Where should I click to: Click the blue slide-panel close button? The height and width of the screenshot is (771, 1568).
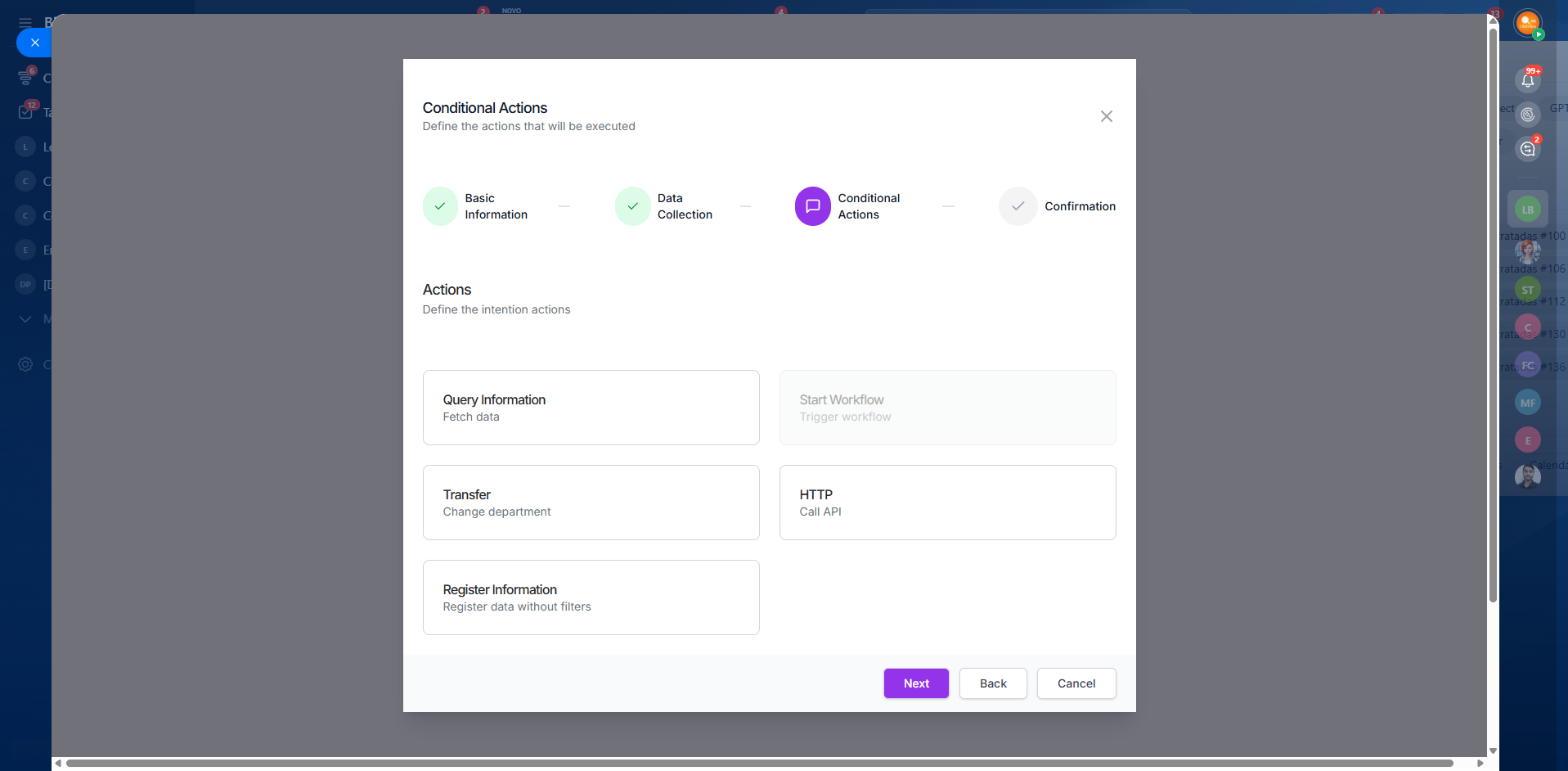point(34,43)
